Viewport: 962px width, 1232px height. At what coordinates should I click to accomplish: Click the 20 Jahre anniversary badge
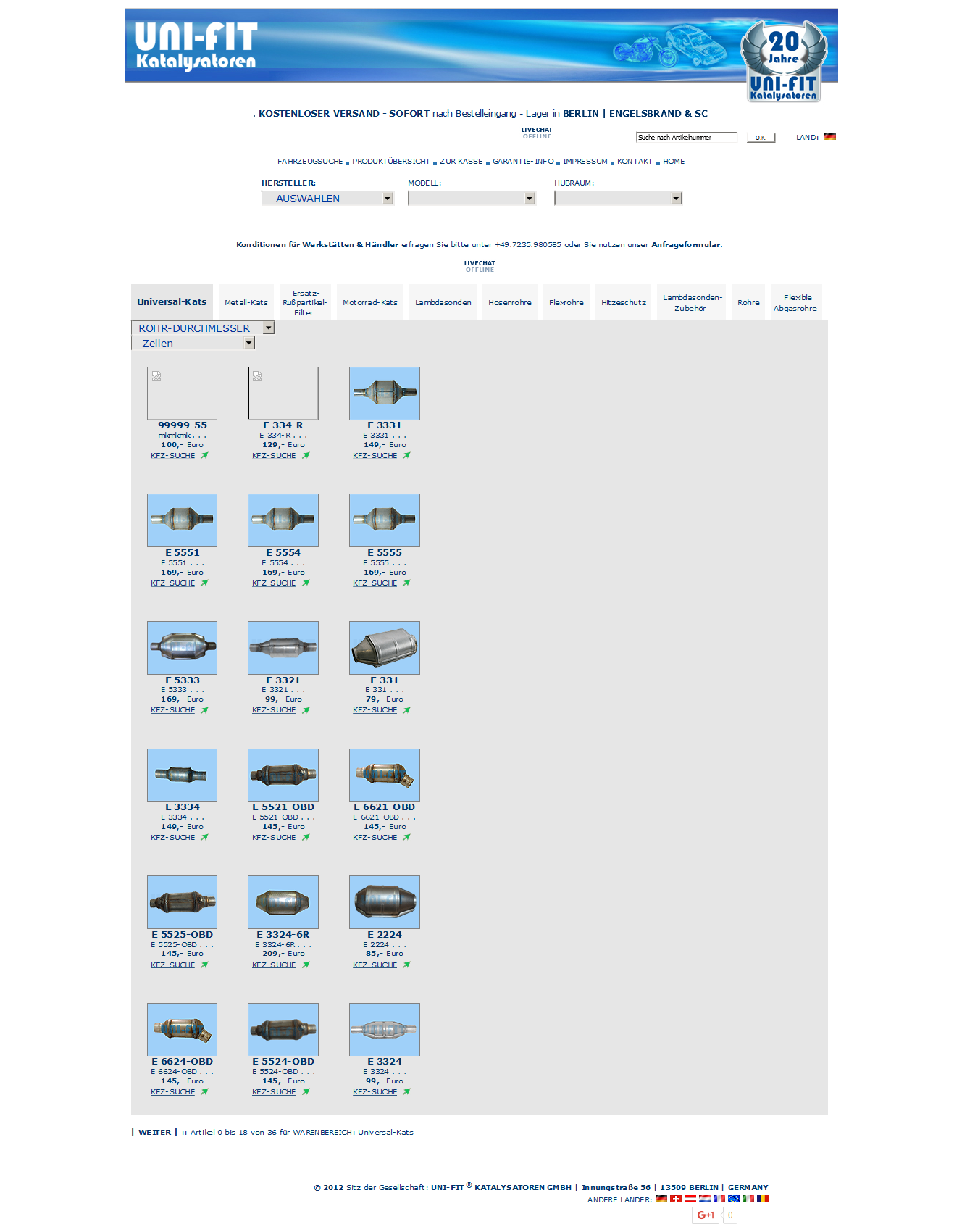(x=784, y=61)
